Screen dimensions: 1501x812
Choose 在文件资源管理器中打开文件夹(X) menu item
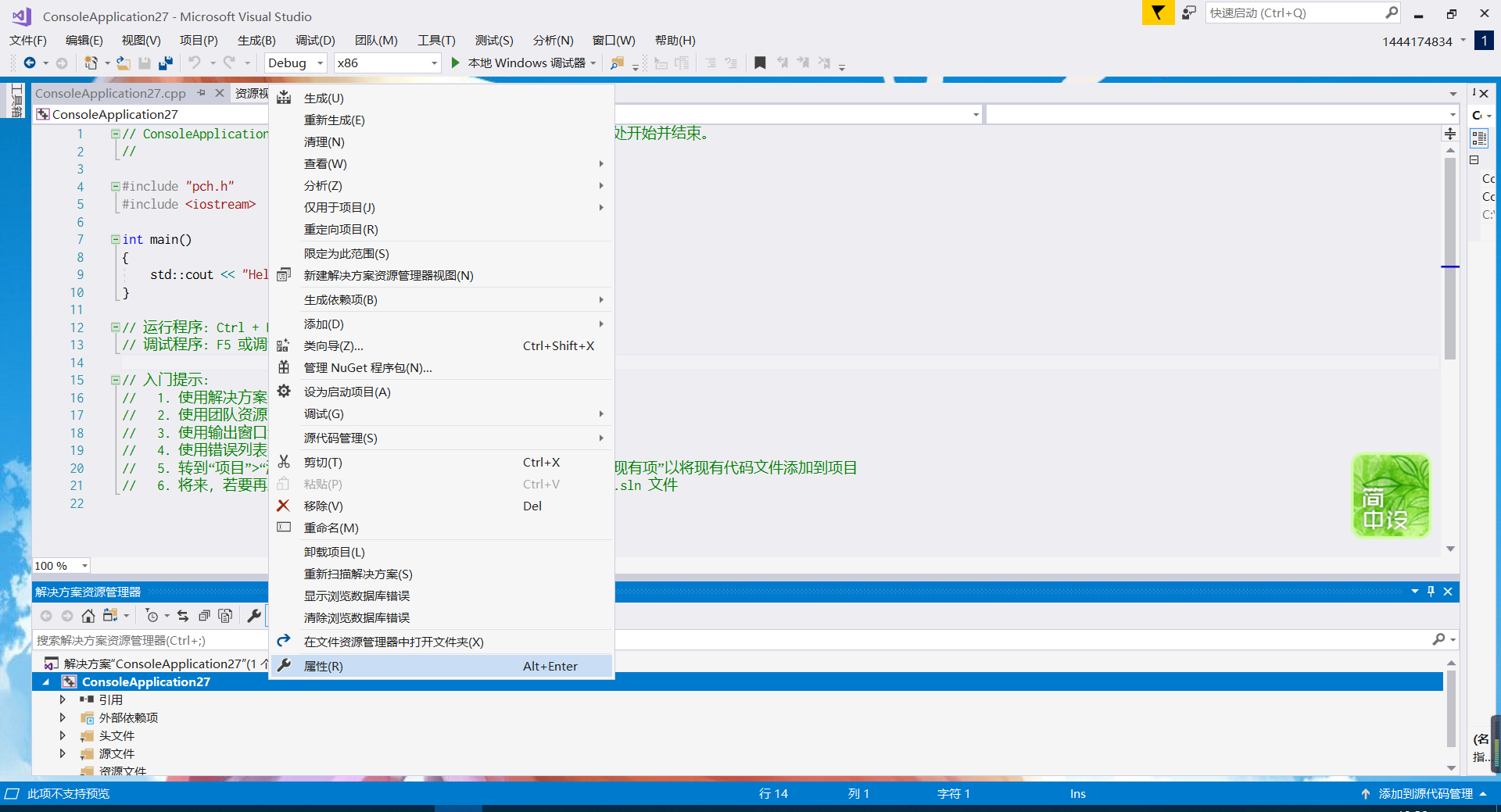[442, 642]
